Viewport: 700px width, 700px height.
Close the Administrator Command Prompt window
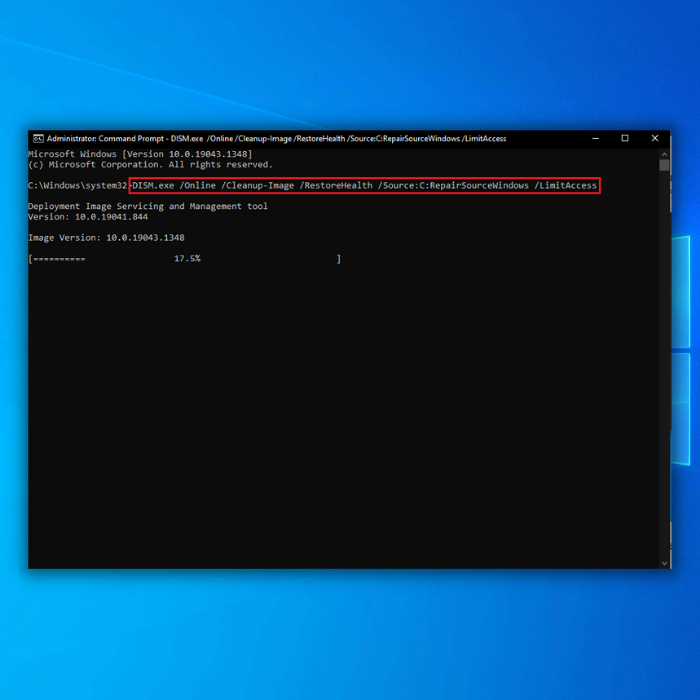(x=655, y=138)
